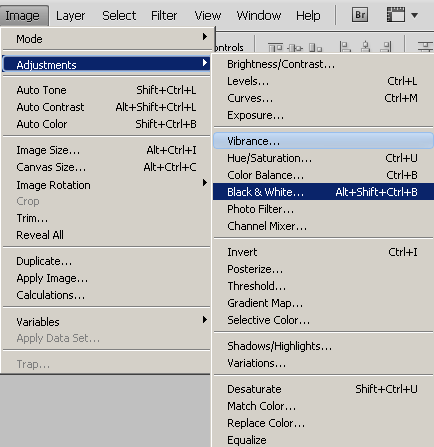Choose the Variables entry
This screenshot has height=447, width=434.
pyautogui.click(x=106, y=322)
